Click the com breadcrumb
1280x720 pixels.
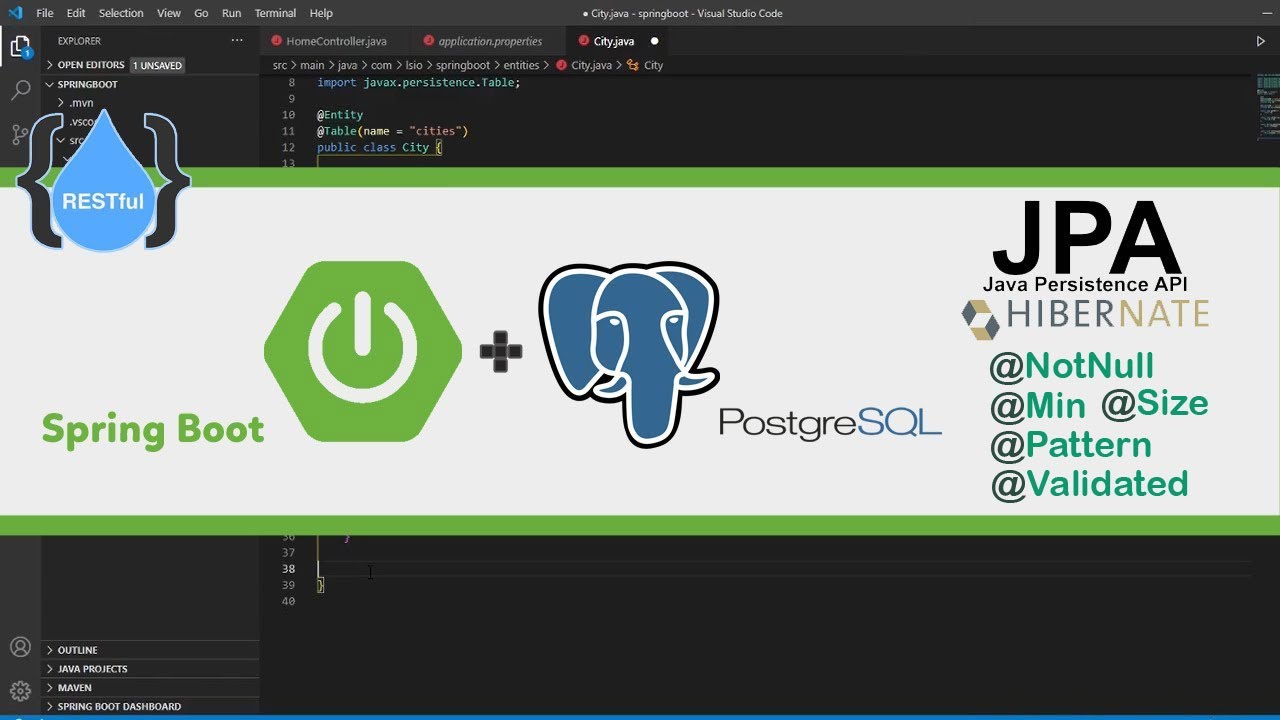[381, 65]
